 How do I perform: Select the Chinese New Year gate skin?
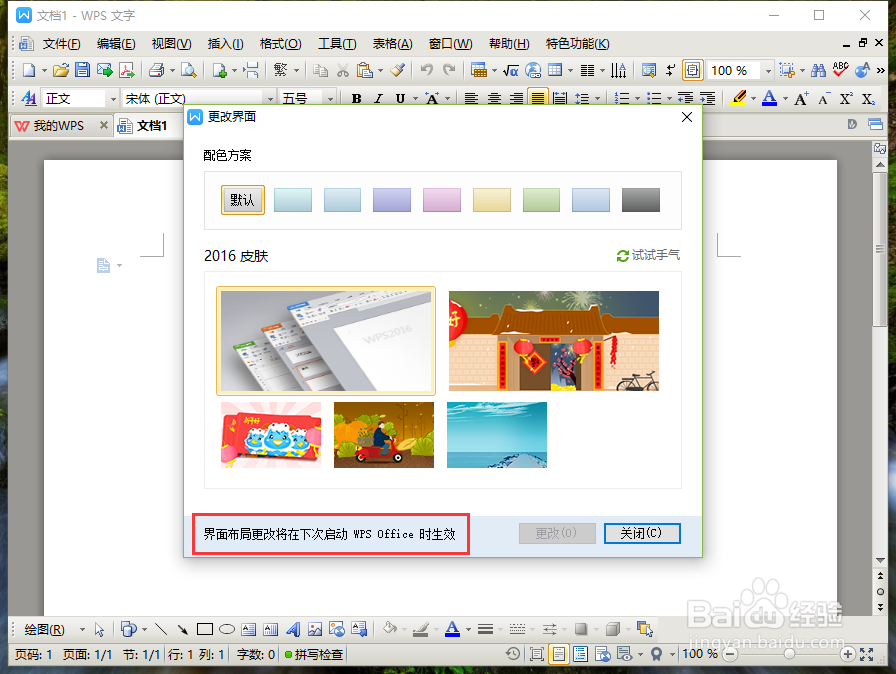point(554,341)
